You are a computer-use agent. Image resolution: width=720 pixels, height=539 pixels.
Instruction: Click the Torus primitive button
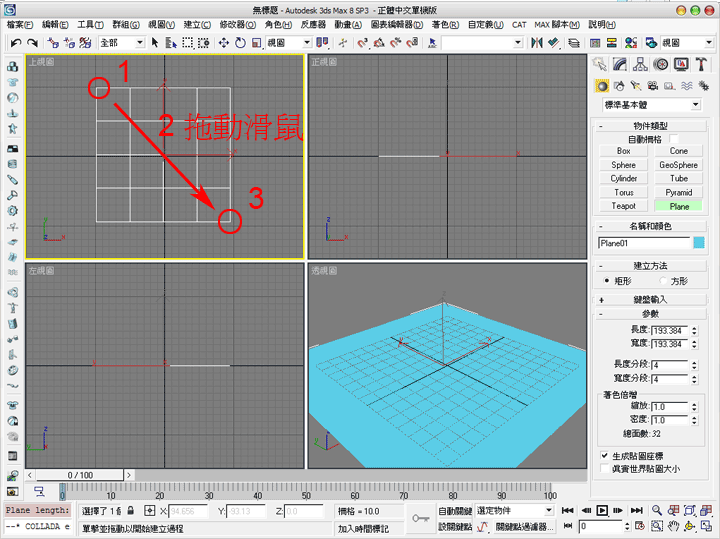(x=624, y=192)
